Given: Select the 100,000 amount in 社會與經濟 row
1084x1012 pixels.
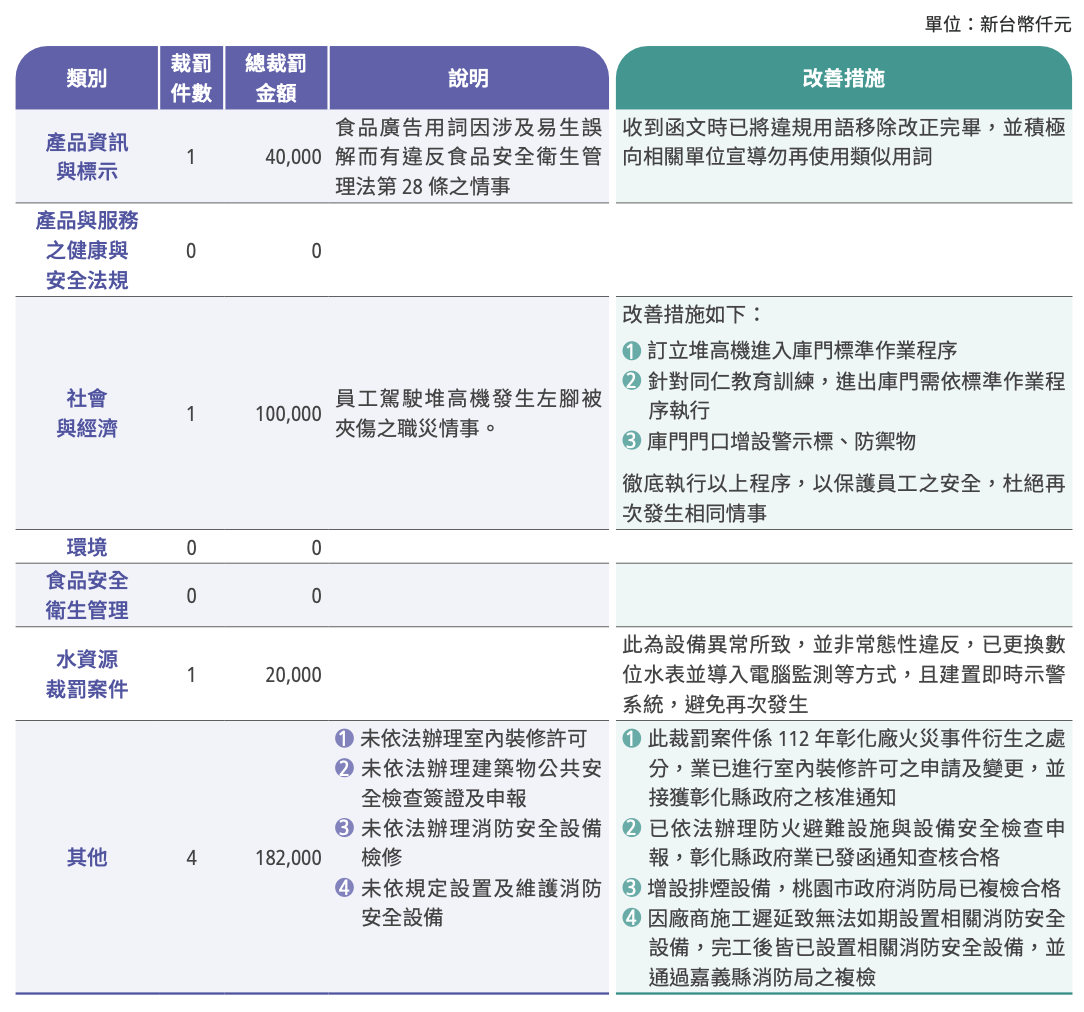Looking at the screenshot, I should 288,413.
